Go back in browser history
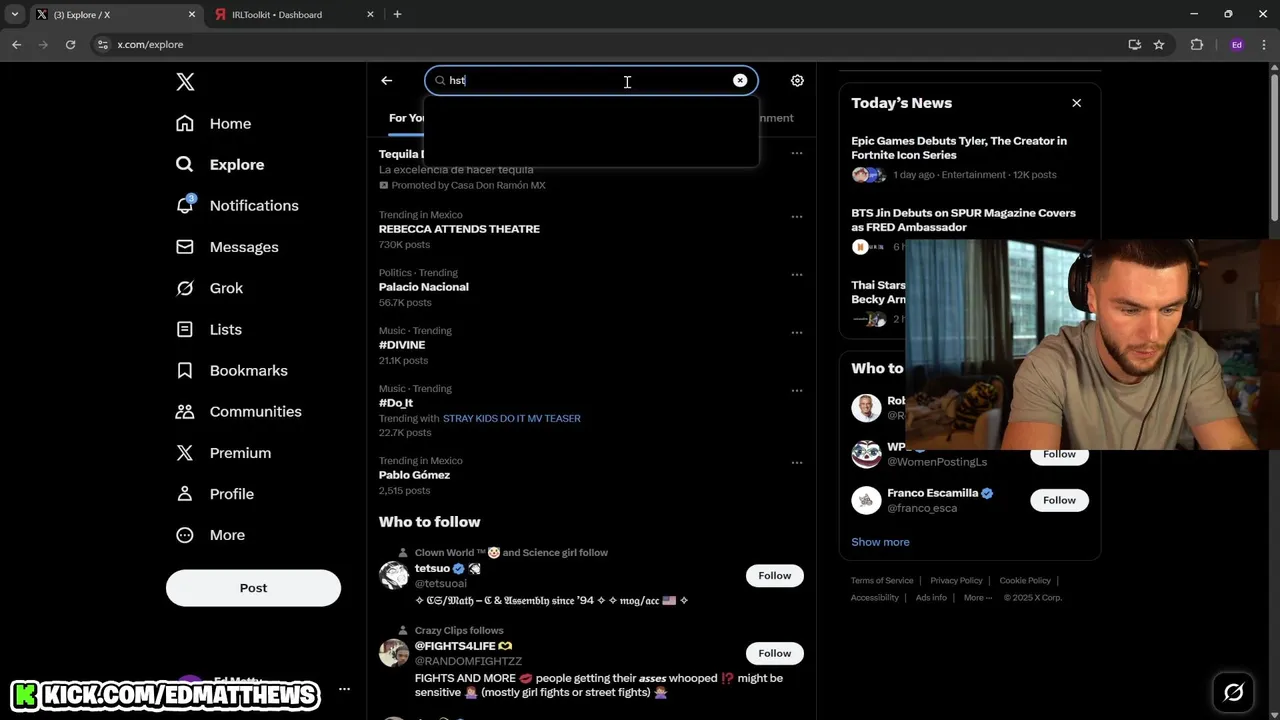 tap(16, 45)
